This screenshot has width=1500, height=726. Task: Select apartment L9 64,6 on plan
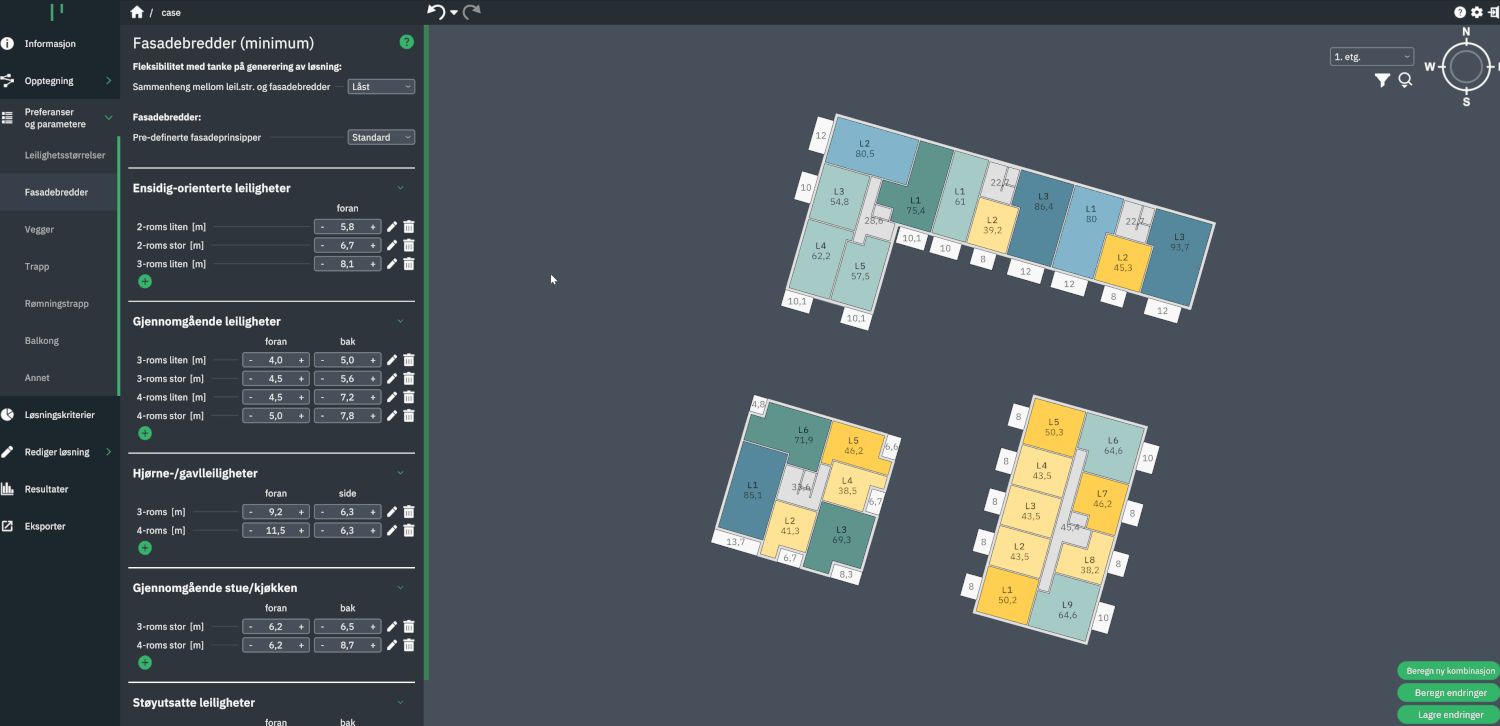point(1067,609)
